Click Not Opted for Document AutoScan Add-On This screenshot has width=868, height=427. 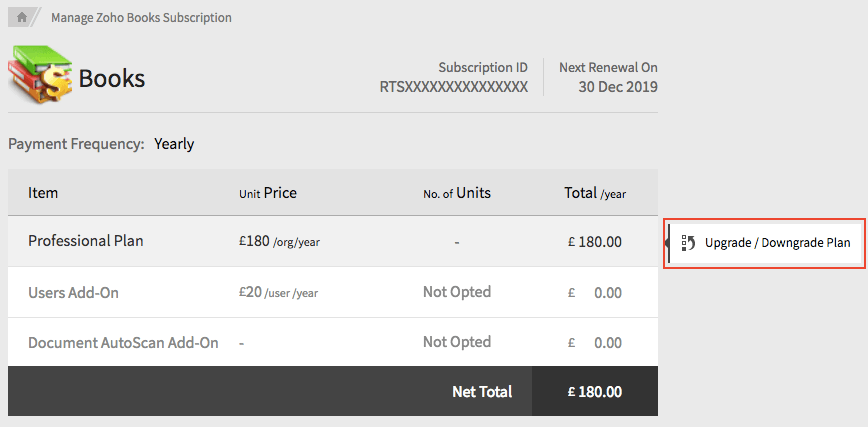pos(457,342)
